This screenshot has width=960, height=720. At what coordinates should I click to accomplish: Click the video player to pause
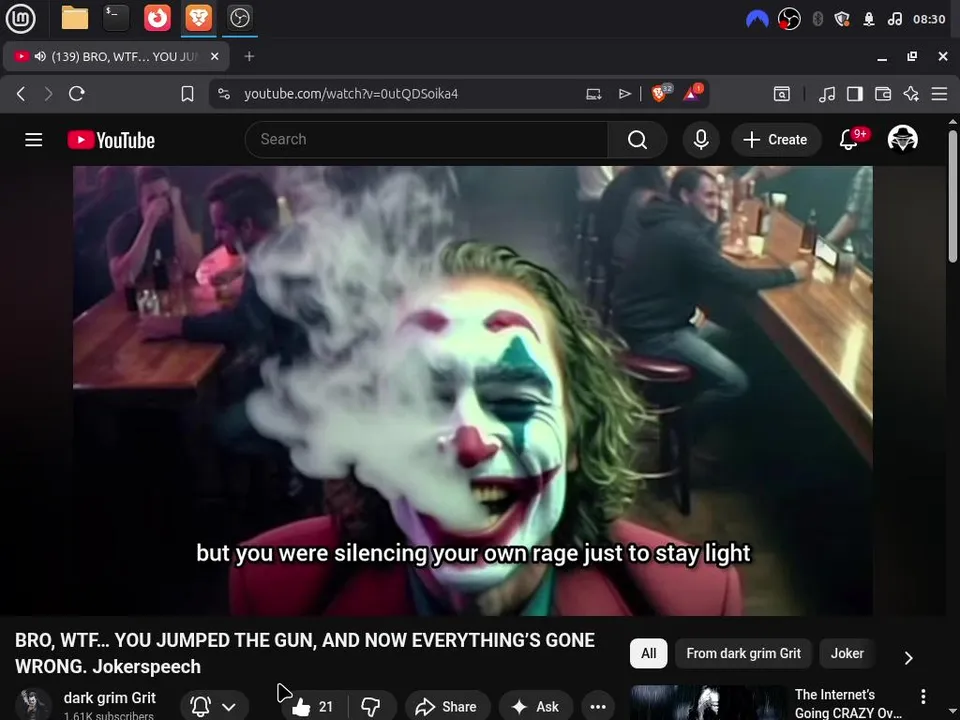tap(473, 391)
